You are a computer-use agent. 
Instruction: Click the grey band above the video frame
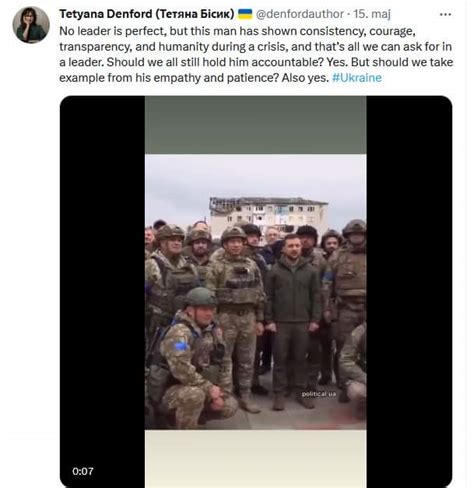255,125
